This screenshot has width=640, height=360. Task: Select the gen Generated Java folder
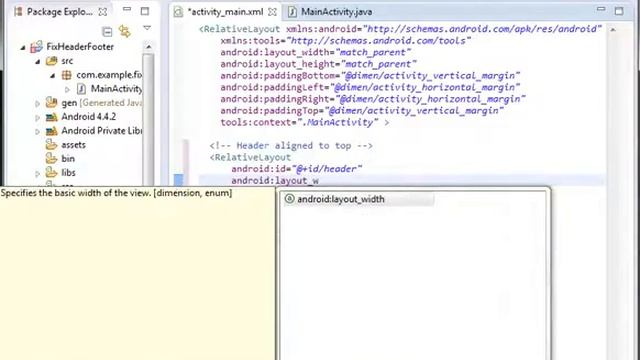(x=102, y=103)
